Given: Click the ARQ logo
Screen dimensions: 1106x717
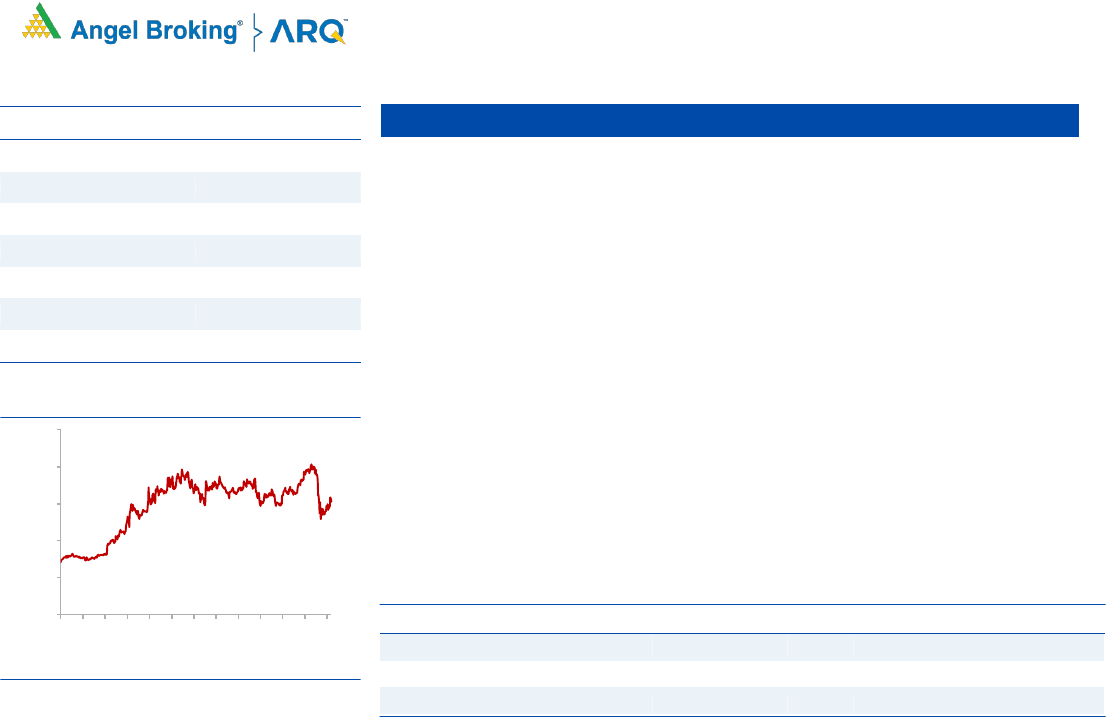Looking at the screenshot, I should (x=308, y=32).
